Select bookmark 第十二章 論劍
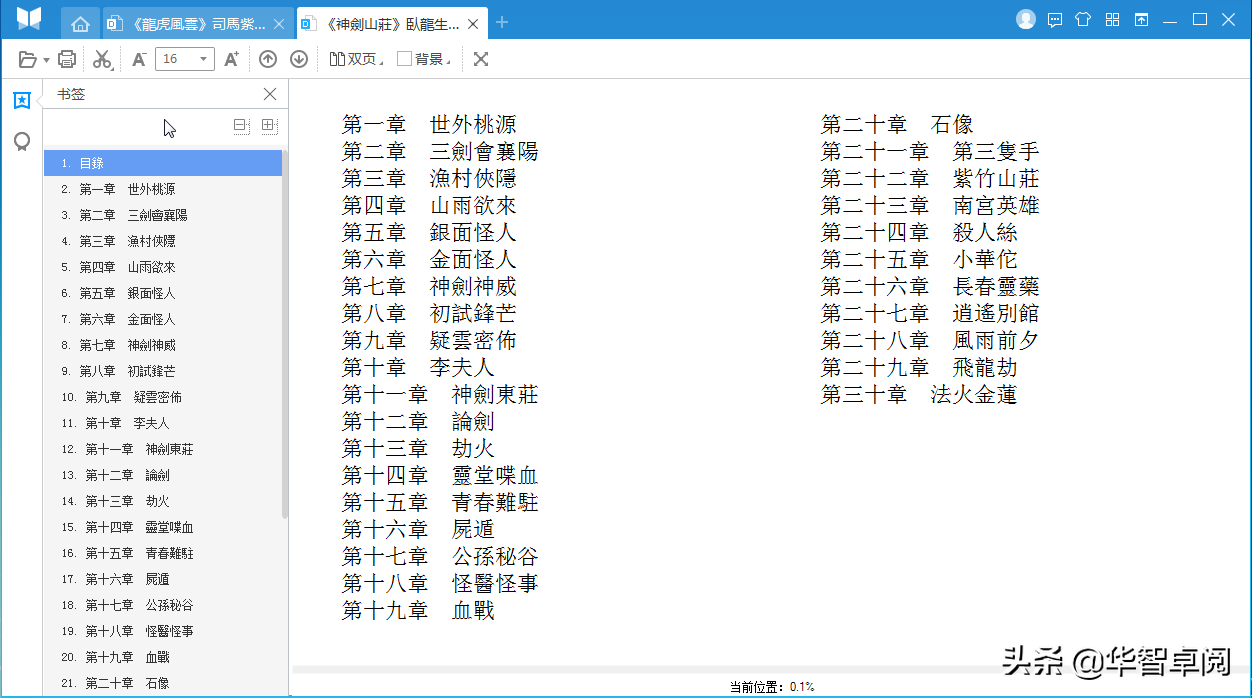The image size is (1252, 698). [x=163, y=475]
